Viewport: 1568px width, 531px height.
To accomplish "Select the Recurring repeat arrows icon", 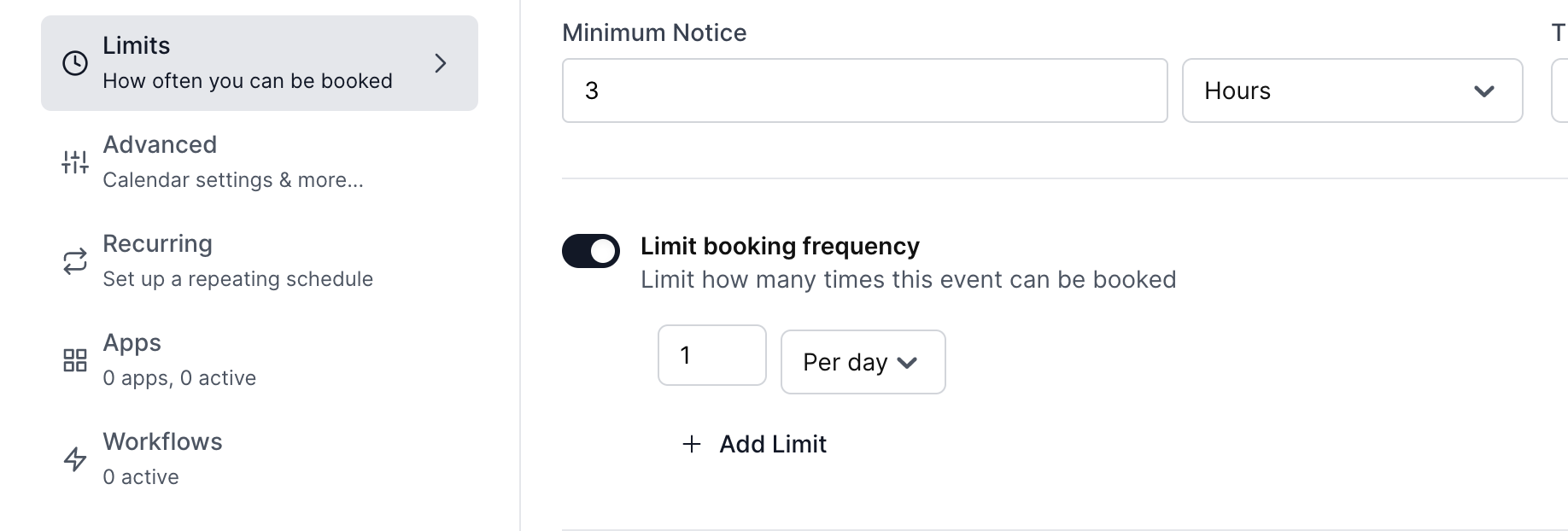I will click(x=73, y=260).
